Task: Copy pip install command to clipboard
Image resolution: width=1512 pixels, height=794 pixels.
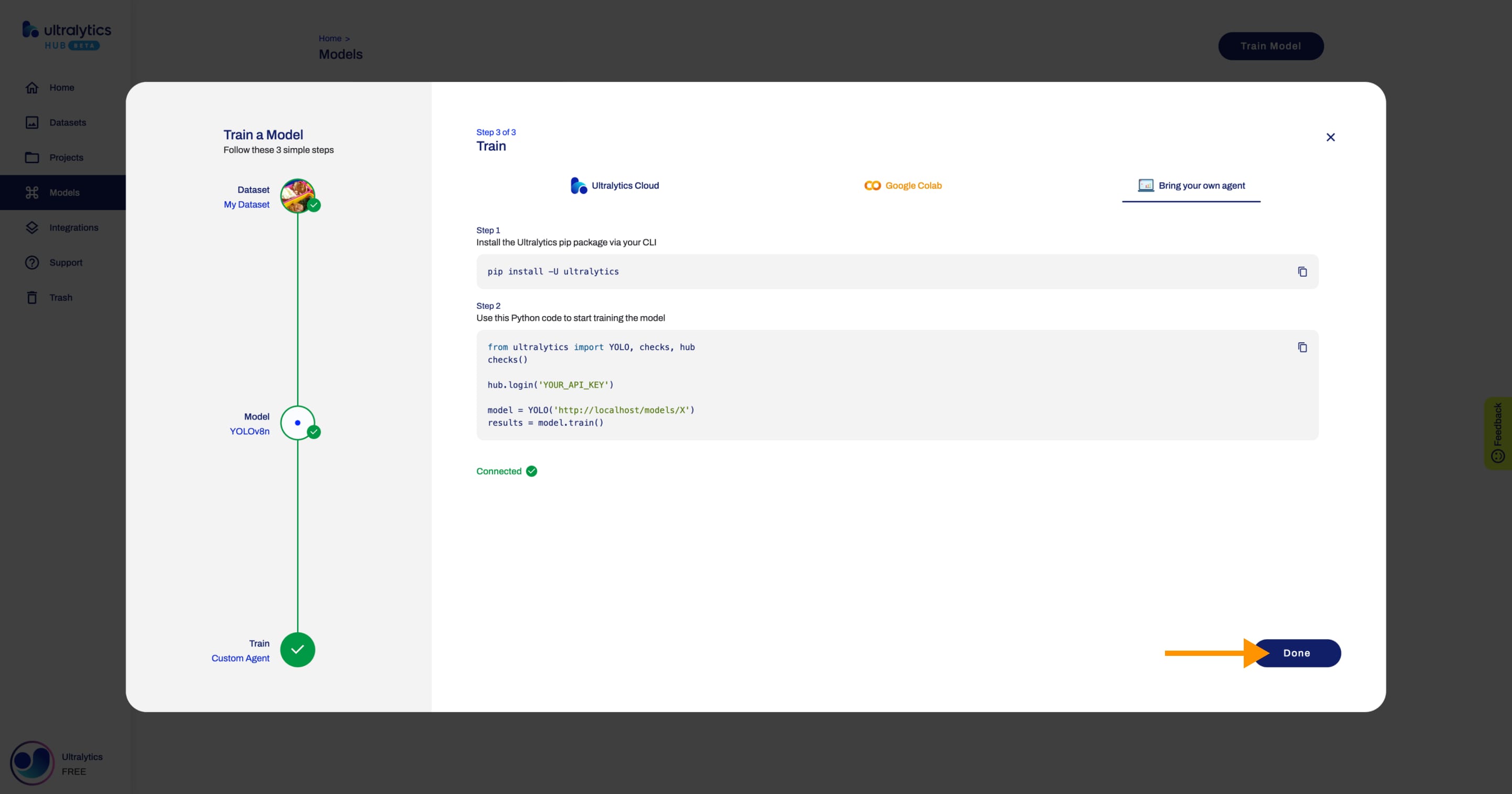Action: pyautogui.click(x=1302, y=271)
